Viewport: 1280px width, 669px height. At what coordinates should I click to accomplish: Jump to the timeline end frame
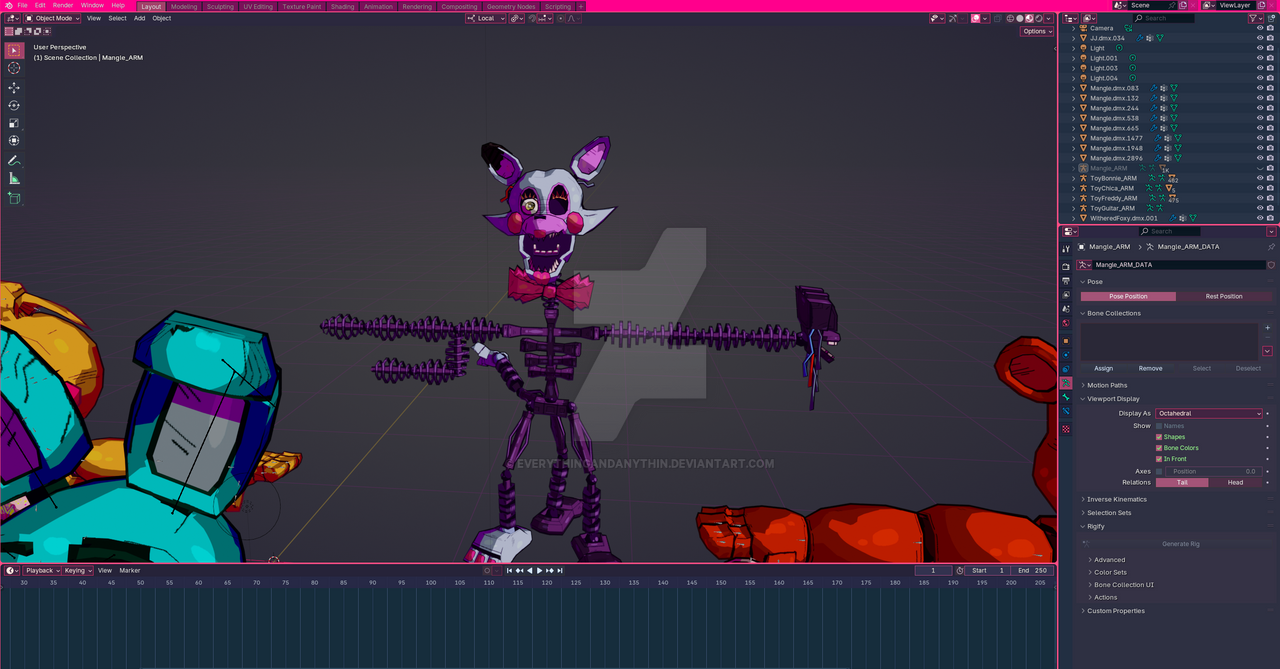click(x=560, y=570)
